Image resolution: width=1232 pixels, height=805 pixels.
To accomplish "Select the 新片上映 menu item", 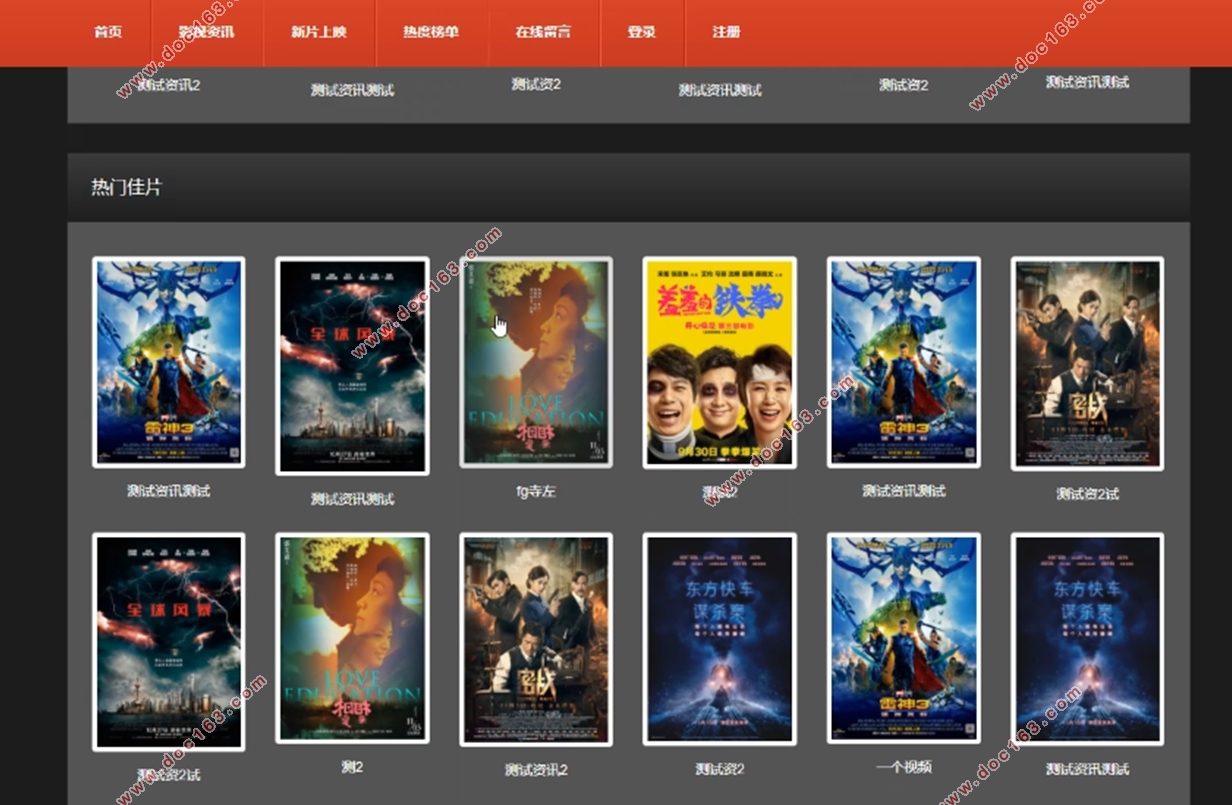I will [x=319, y=32].
